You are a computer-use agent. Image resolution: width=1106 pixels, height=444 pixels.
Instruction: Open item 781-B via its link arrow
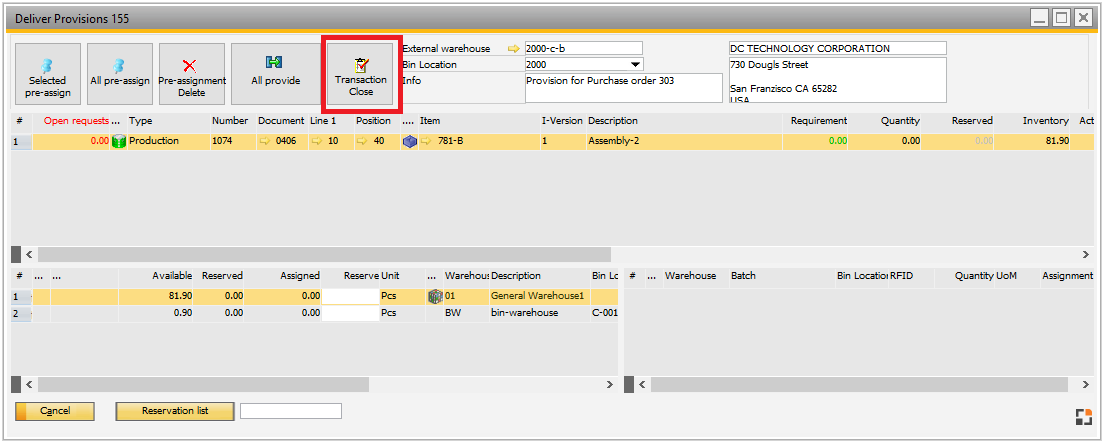pyautogui.click(x=426, y=142)
